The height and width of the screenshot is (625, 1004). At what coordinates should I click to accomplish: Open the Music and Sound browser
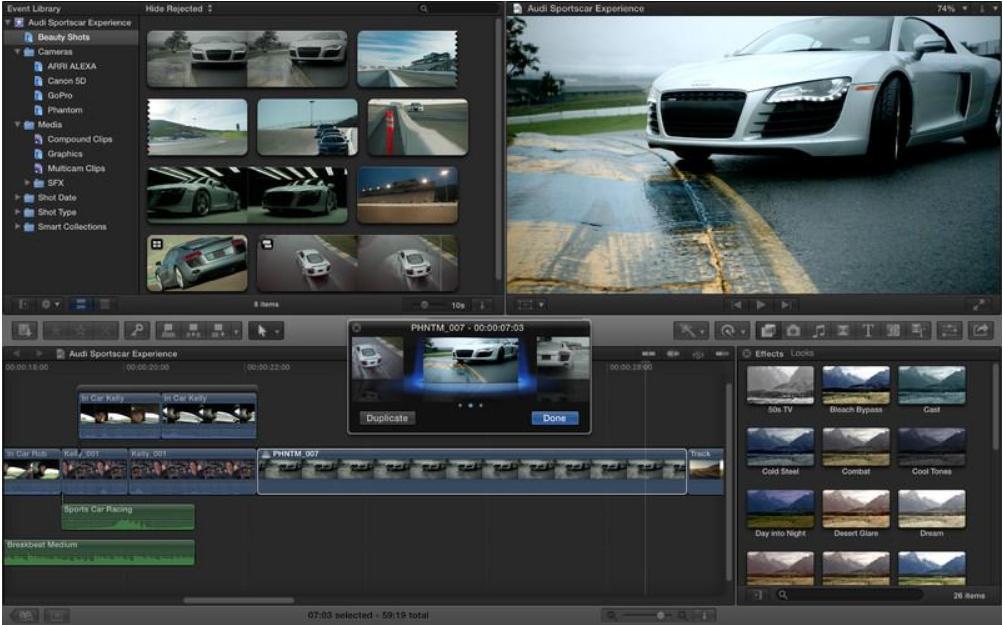click(x=818, y=330)
